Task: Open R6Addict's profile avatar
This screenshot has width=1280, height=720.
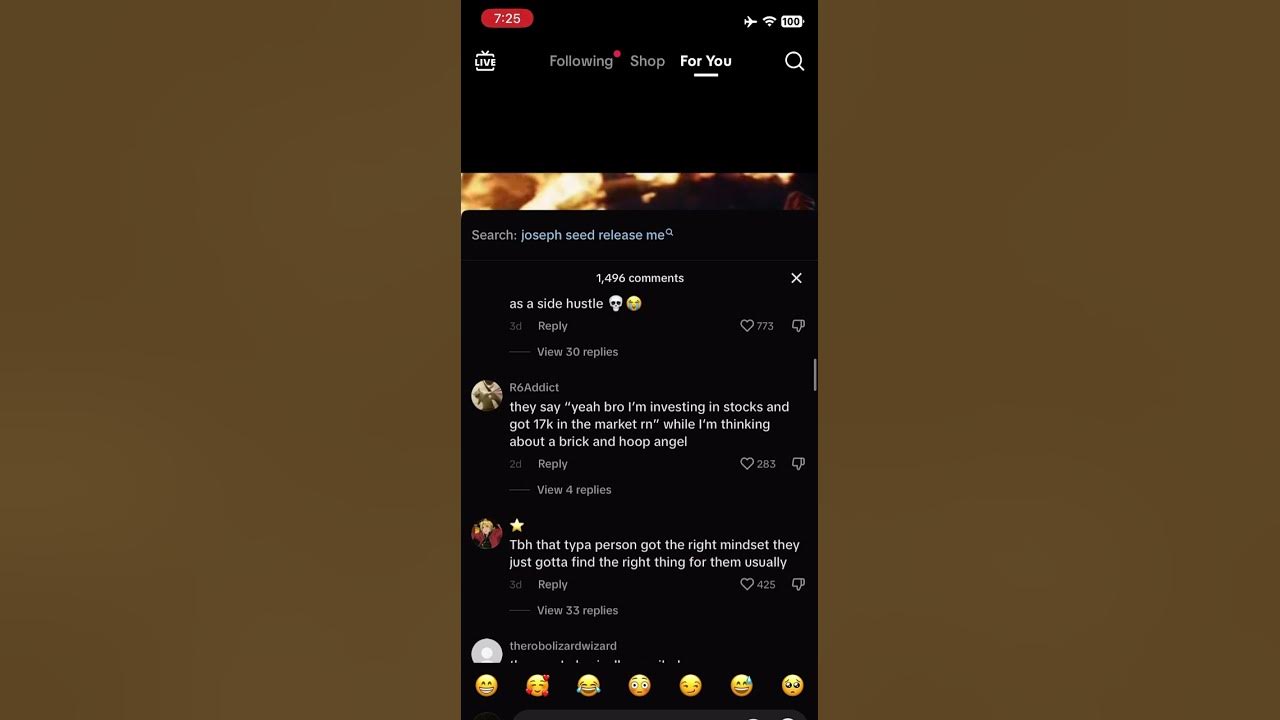Action: [487, 395]
